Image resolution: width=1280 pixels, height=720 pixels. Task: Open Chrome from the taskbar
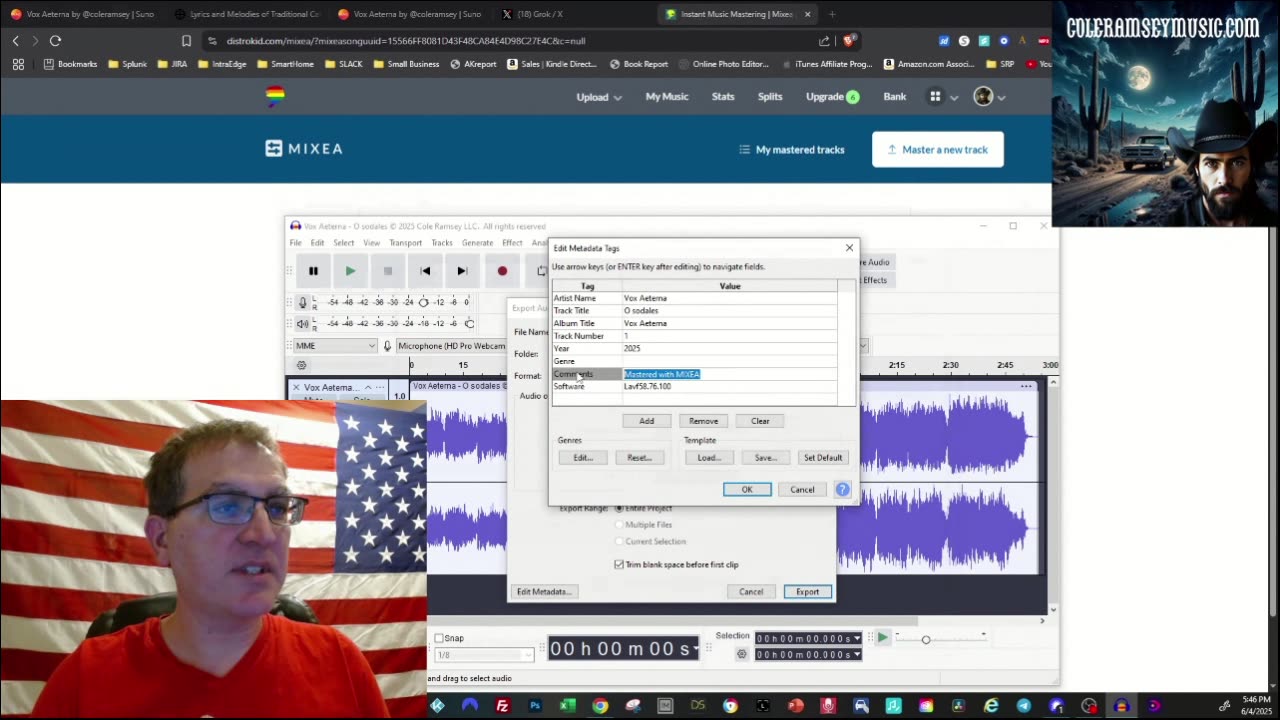coord(600,706)
